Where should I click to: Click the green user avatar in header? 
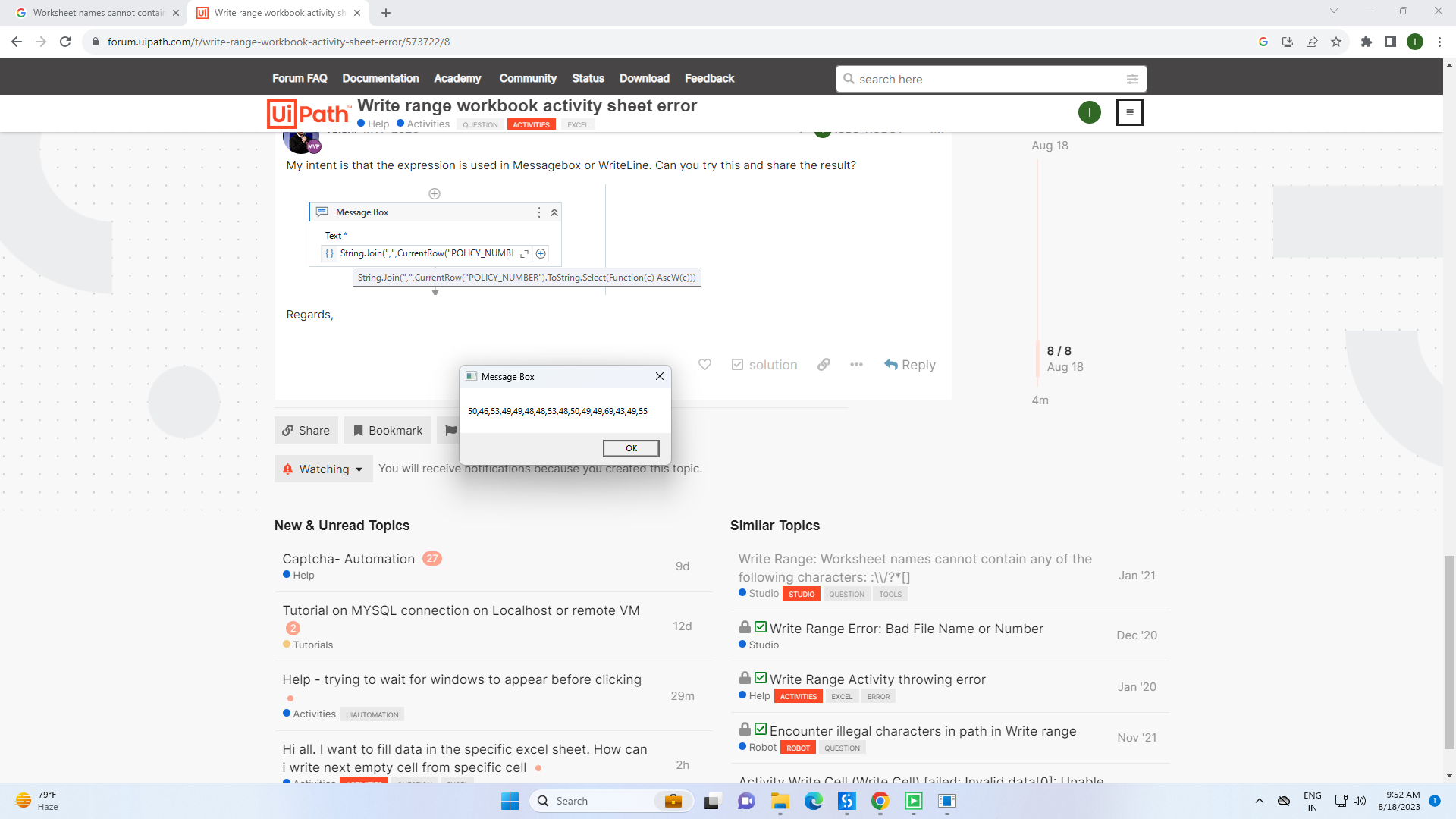click(1089, 112)
